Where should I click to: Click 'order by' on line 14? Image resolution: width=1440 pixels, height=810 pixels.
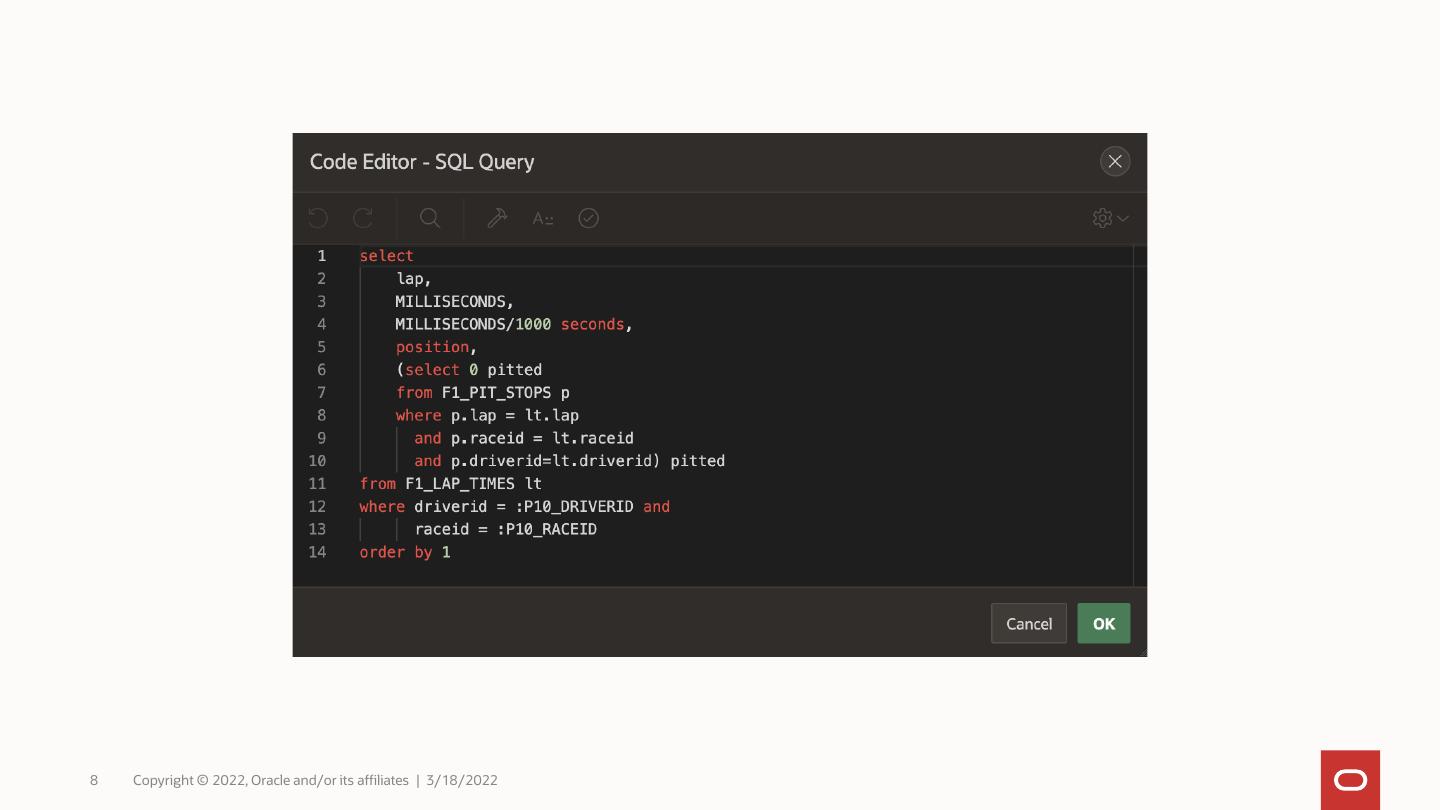coord(396,552)
